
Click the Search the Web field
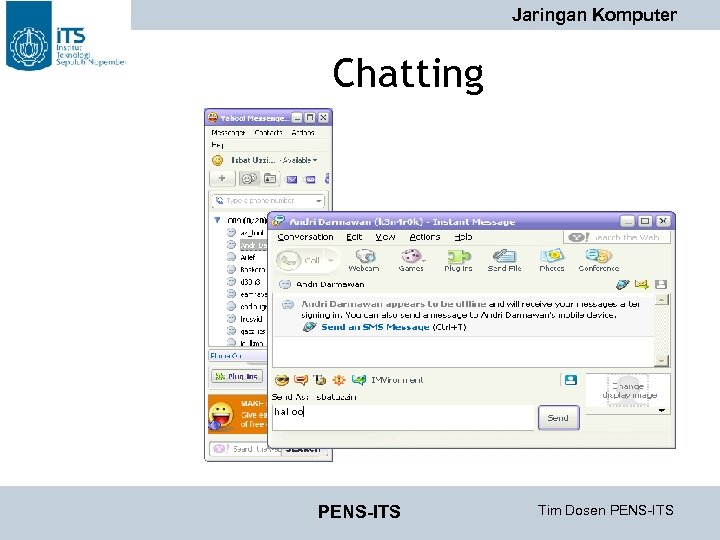[617, 237]
